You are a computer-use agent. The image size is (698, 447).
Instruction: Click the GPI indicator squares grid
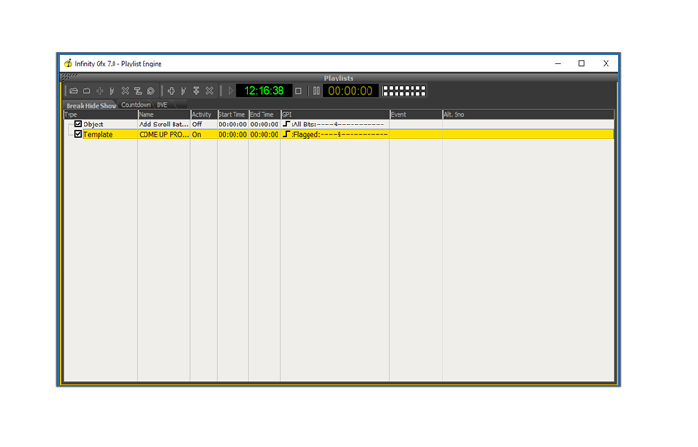pyautogui.click(x=404, y=91)
